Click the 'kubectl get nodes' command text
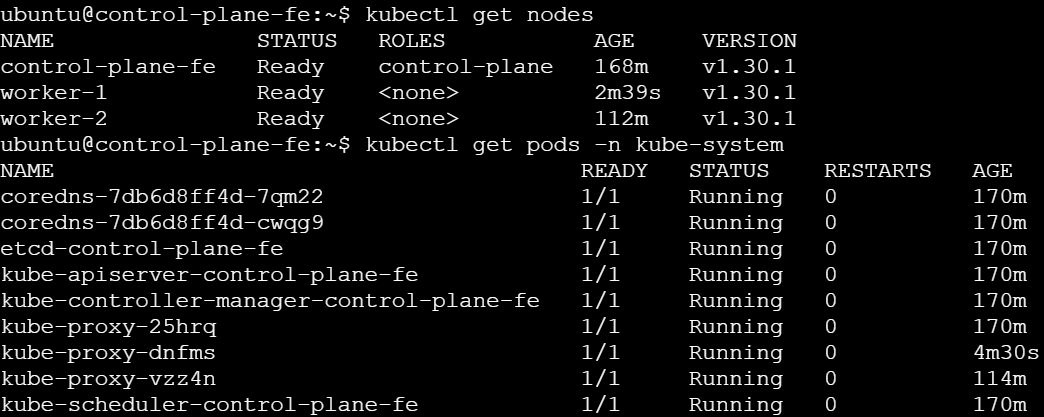 (x=479, y=15)
